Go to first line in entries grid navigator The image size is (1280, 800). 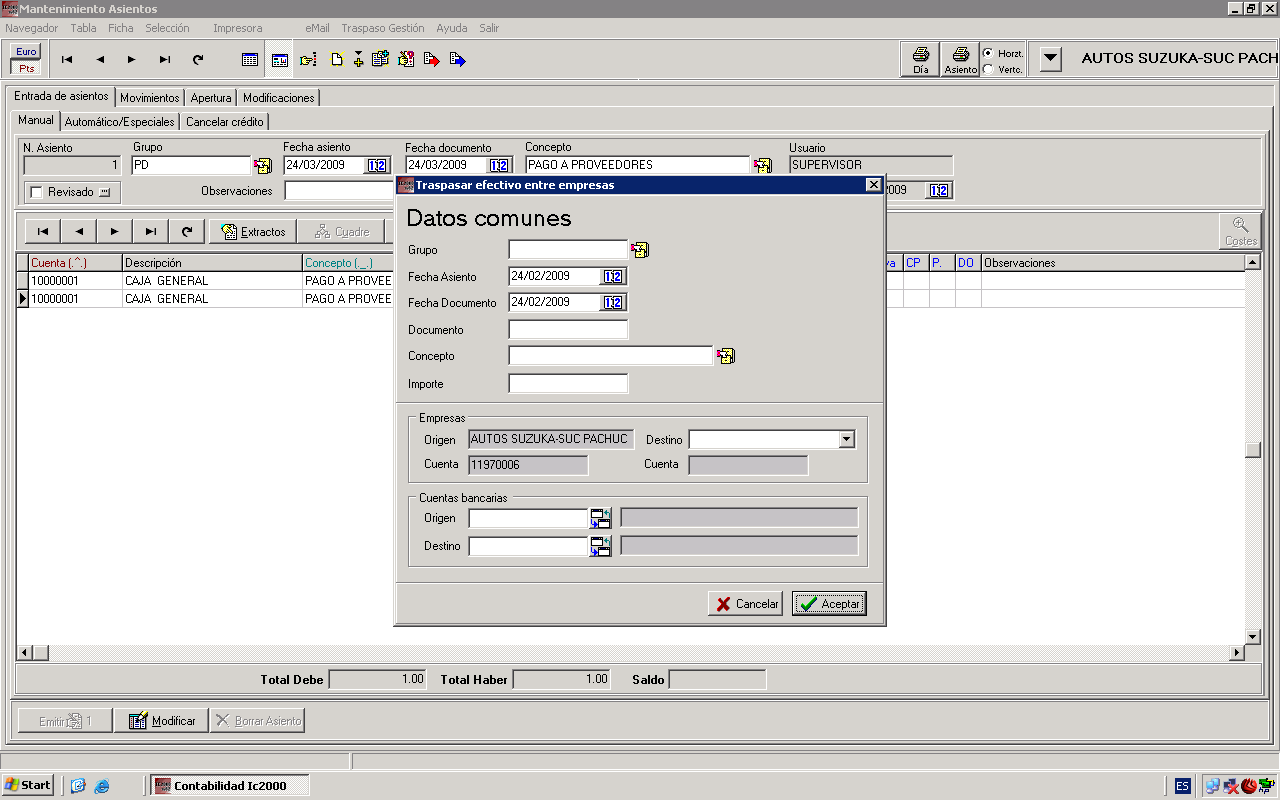[43, 231]
